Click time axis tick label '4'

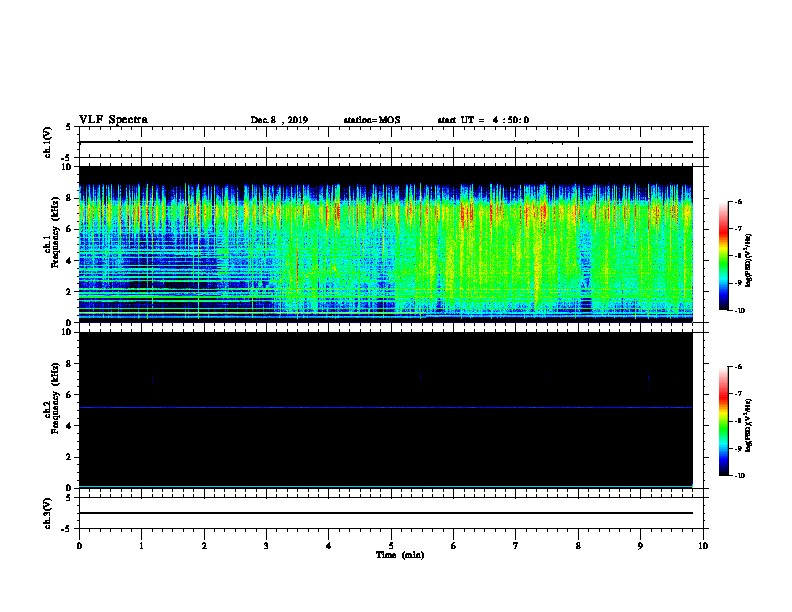point(329,546)
